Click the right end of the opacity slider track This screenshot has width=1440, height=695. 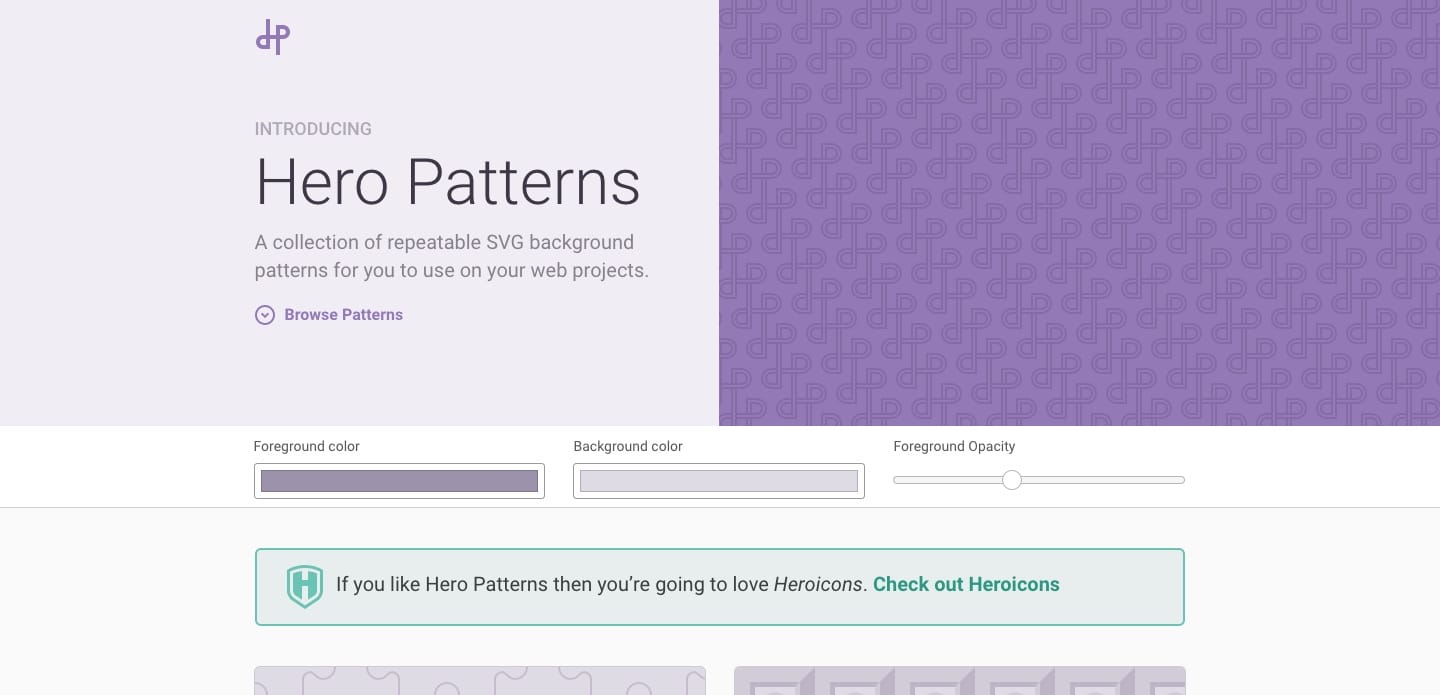click(1178, 480)
